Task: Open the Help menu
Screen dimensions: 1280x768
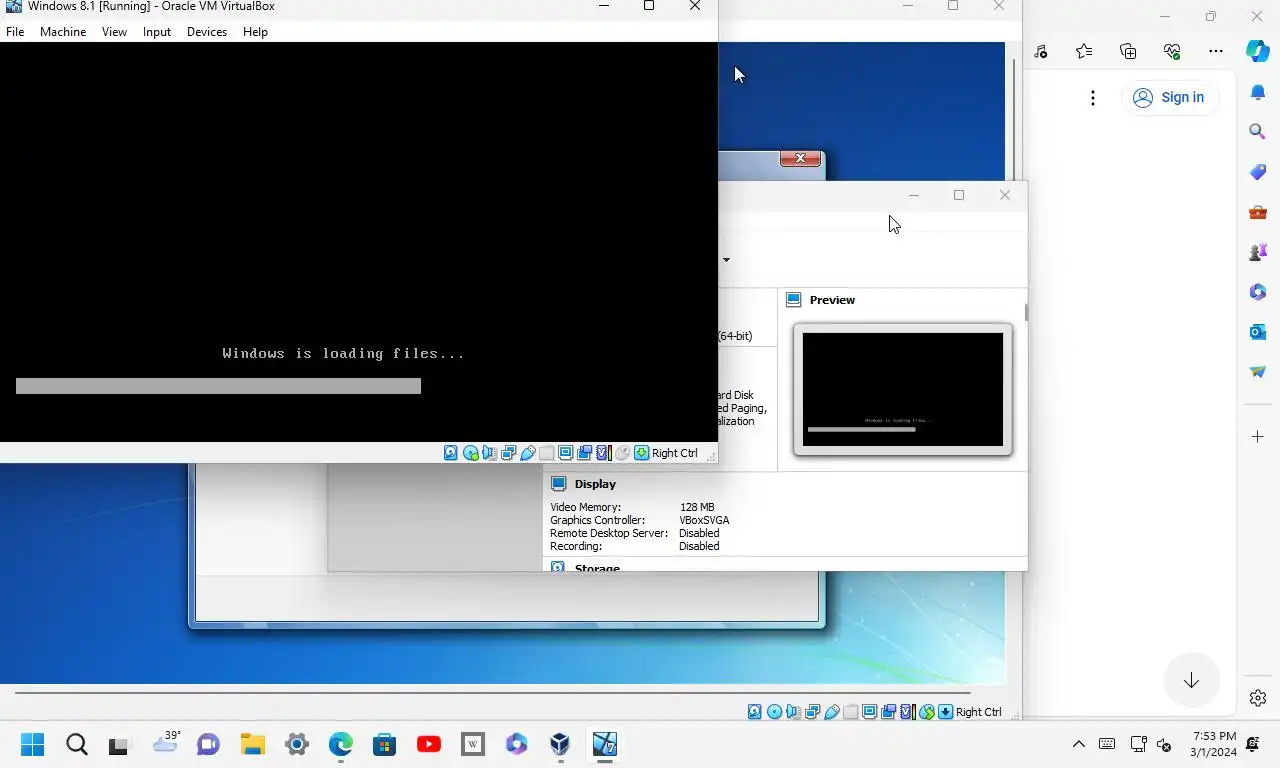Action: tap(255, 32)
